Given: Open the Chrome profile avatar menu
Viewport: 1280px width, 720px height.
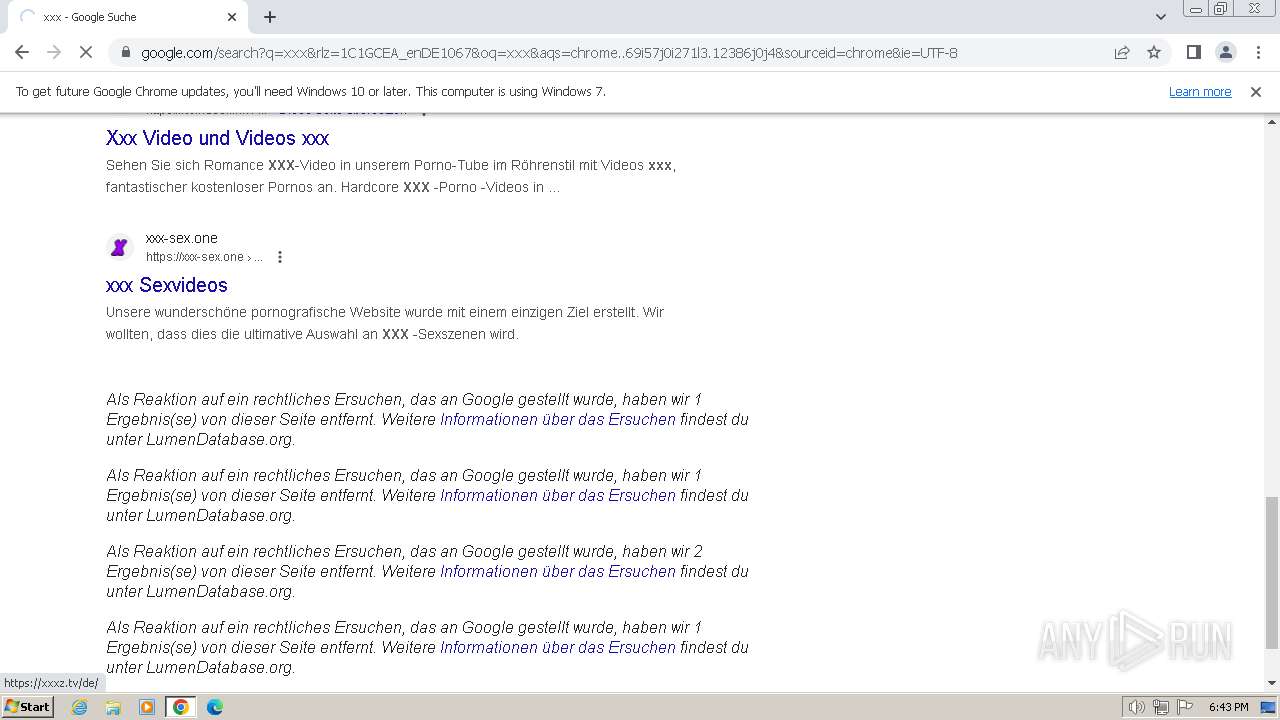Looking at the screenshot, I should pos(1225,52).
